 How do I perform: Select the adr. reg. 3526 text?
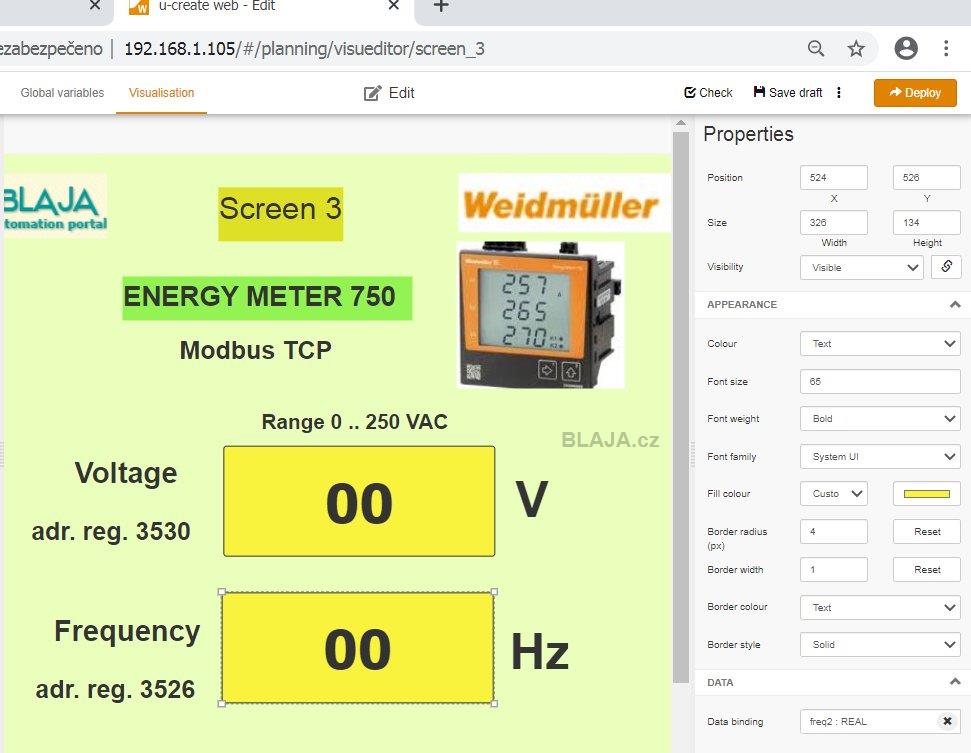(x=115, y=689)
